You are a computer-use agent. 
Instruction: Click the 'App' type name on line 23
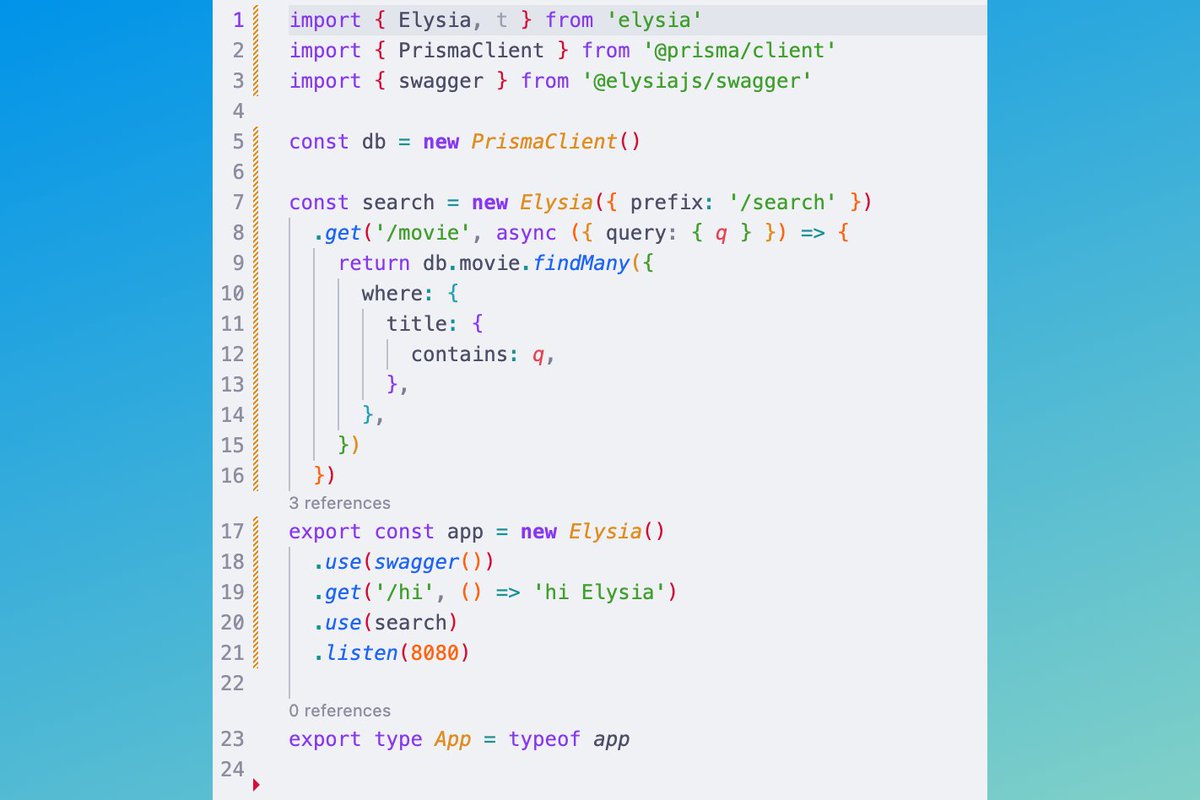(453, 740)
